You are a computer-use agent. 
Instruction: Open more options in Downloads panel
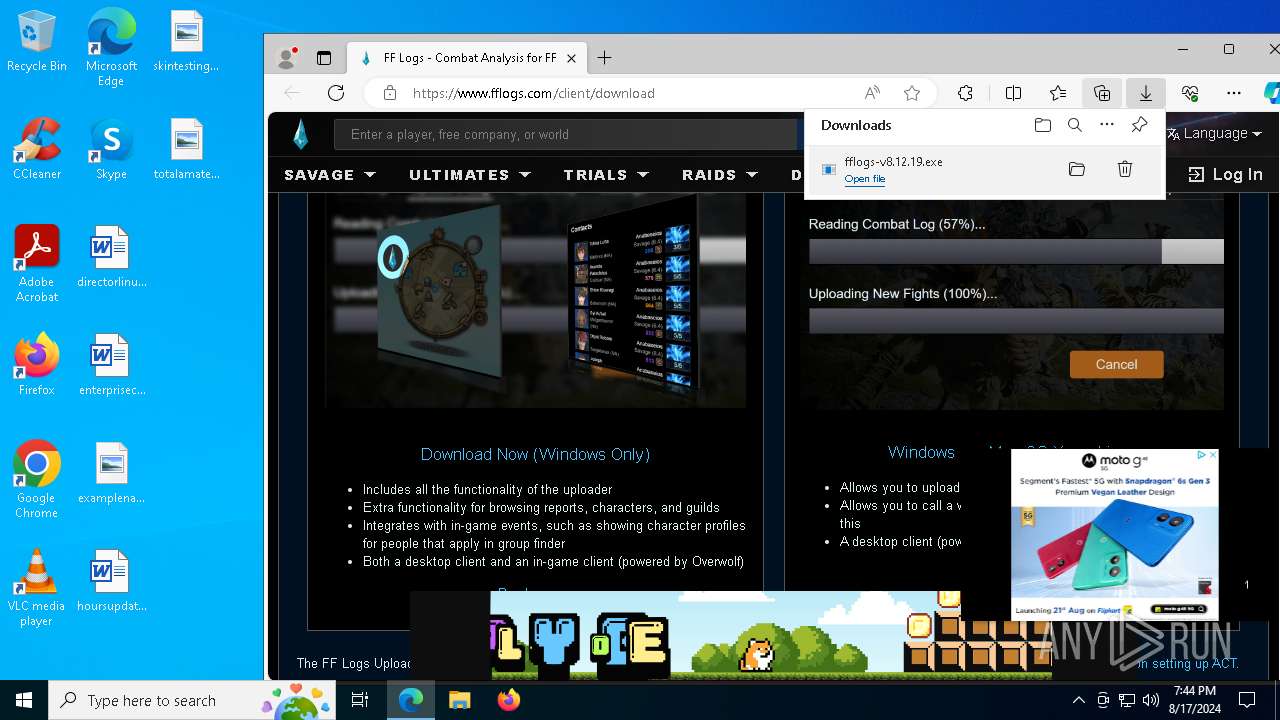pyautogui.click(x=1107, y=125)
